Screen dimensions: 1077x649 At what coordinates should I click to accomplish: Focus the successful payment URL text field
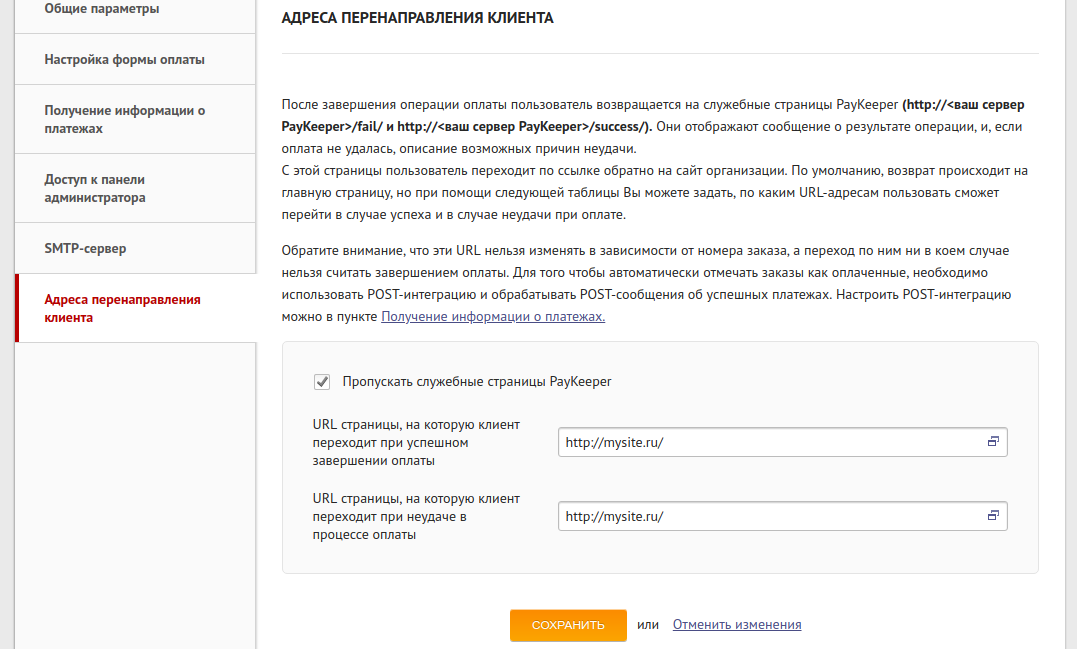point(770,442)
